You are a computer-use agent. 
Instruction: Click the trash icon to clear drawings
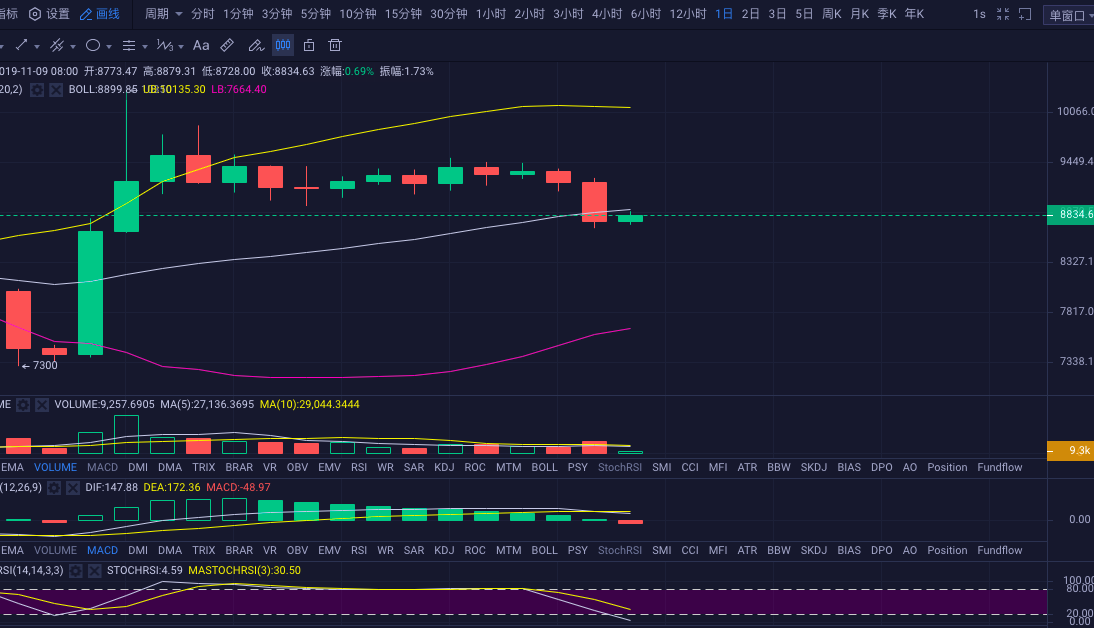point(334,45)
